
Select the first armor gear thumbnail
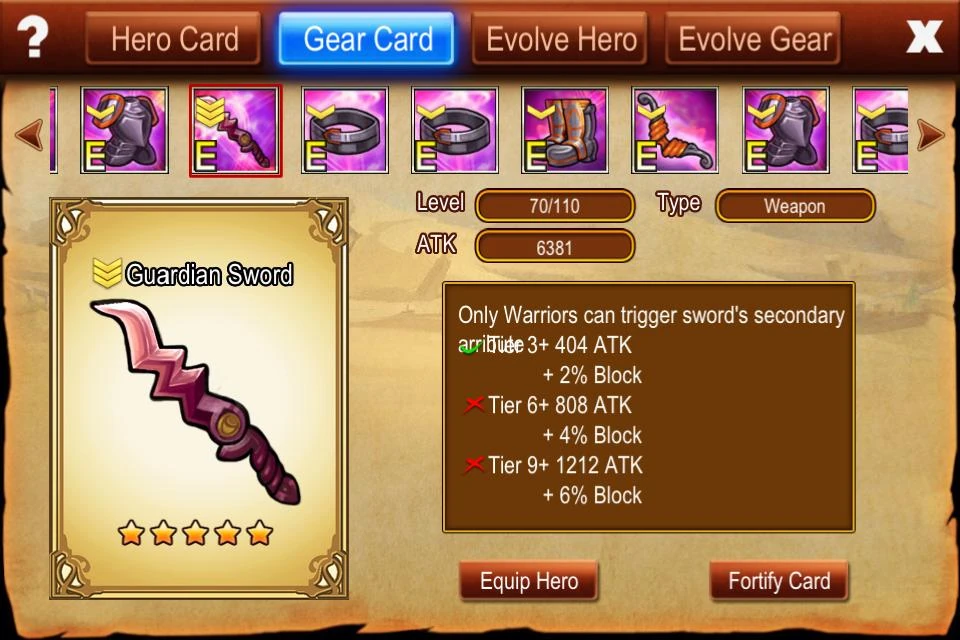[x=124, y=130]
